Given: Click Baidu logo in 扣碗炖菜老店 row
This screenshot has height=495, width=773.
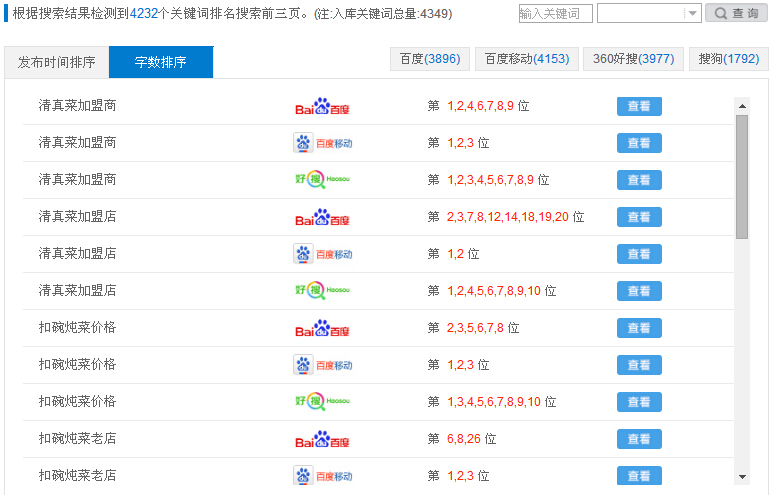Looking at the screenshot, I should [322, 439].
